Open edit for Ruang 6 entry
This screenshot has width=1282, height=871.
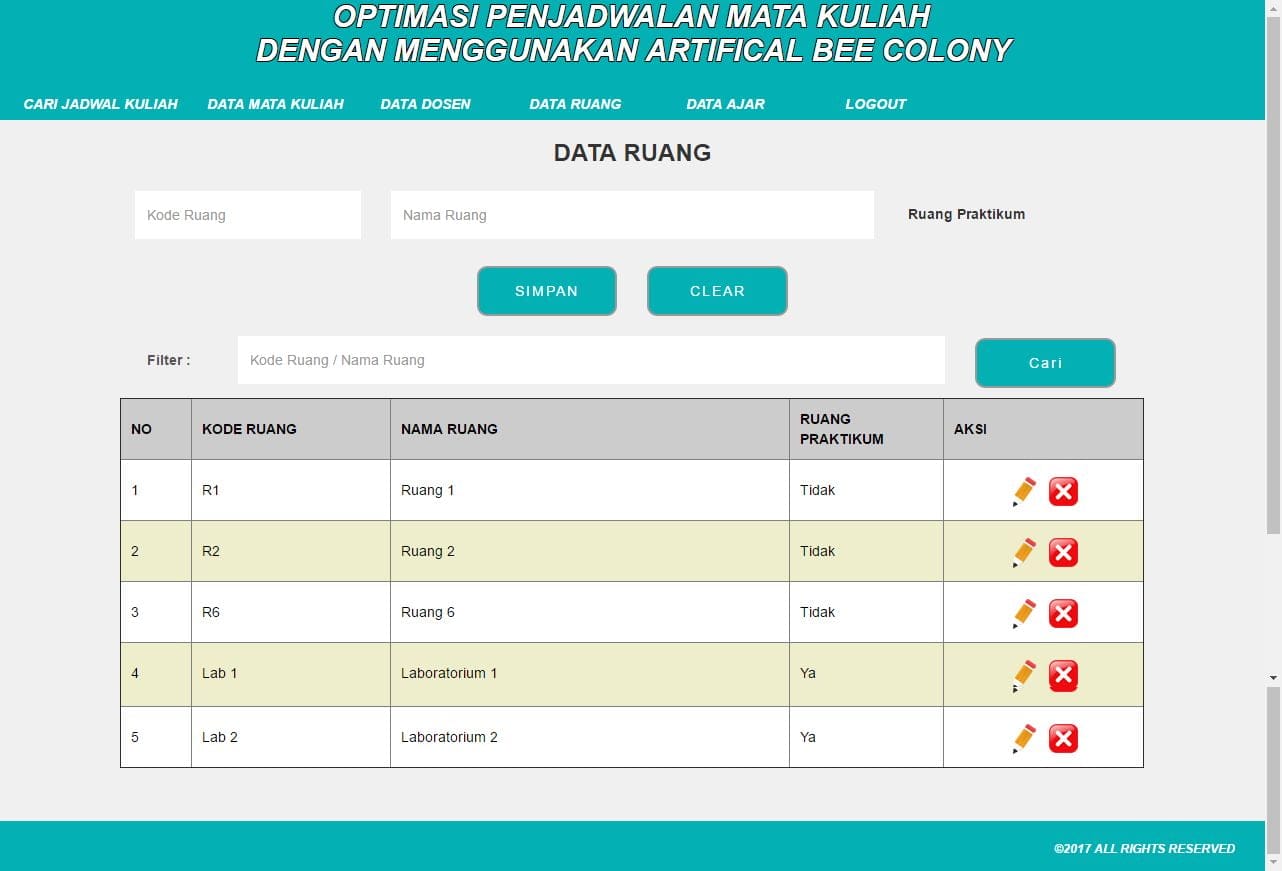click(1024, 613)
